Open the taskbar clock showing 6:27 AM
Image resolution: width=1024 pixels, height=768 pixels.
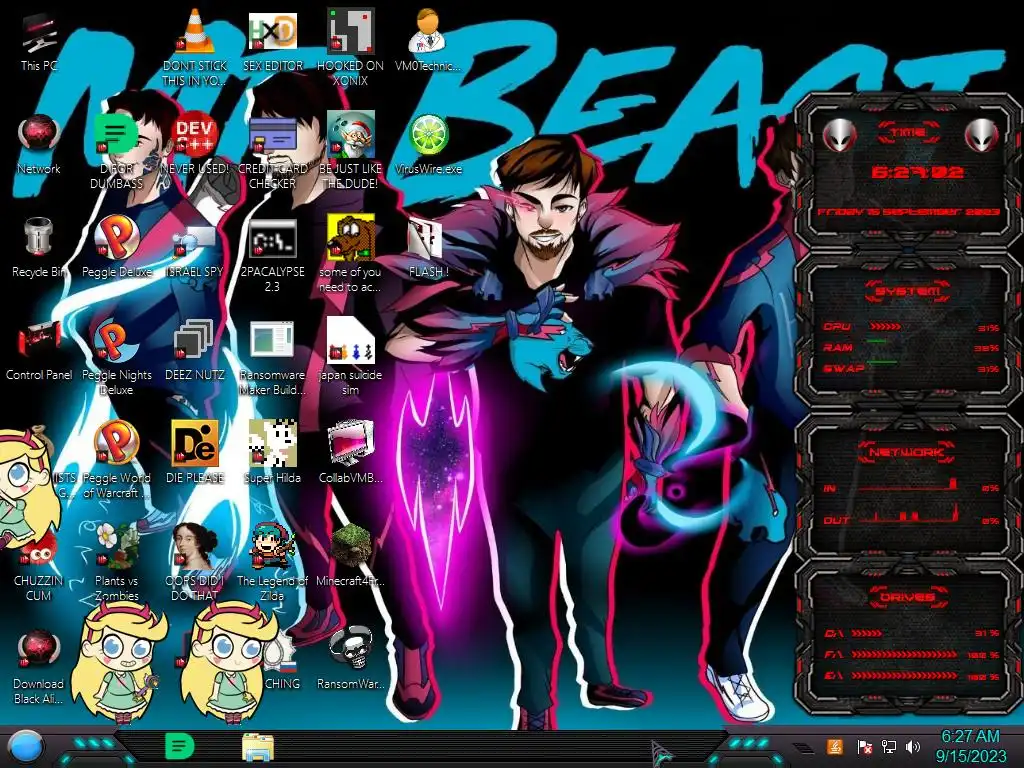click(x=970, y=746)
